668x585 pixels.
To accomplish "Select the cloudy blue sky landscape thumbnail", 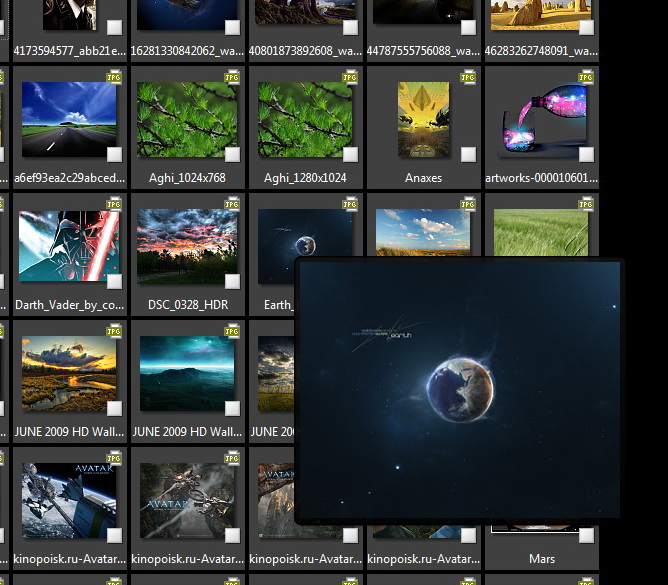I will [x=423, y=232].
